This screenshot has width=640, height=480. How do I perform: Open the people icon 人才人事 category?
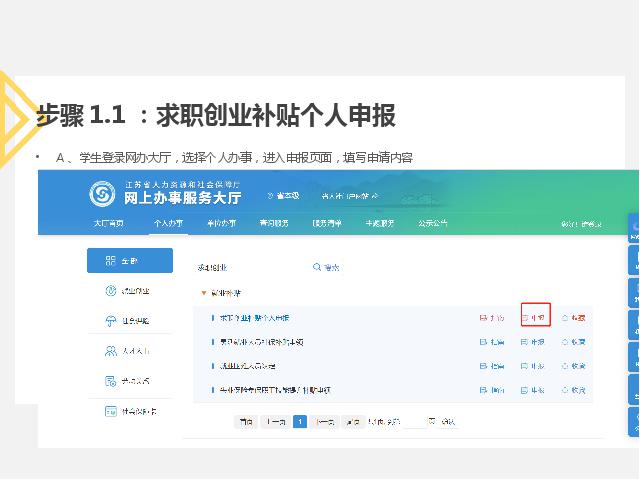[129, 351]
